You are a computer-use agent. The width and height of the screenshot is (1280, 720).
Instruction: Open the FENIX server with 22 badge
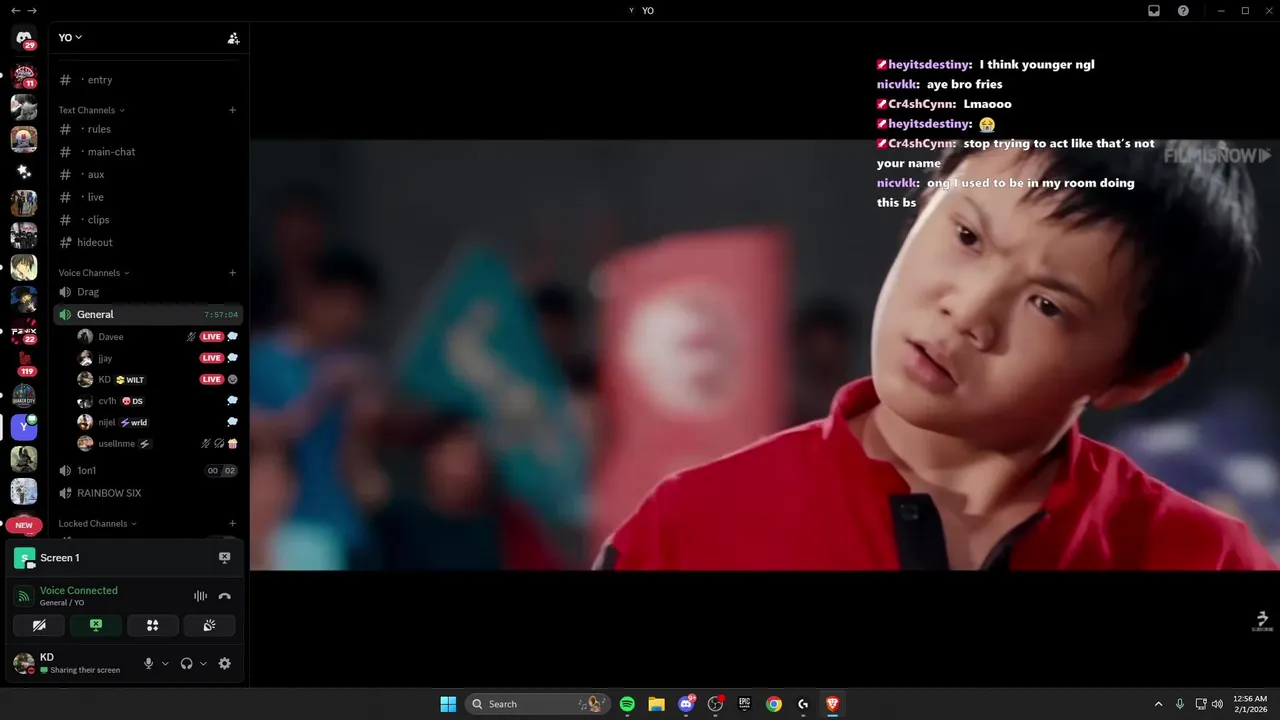click(24, 331)
